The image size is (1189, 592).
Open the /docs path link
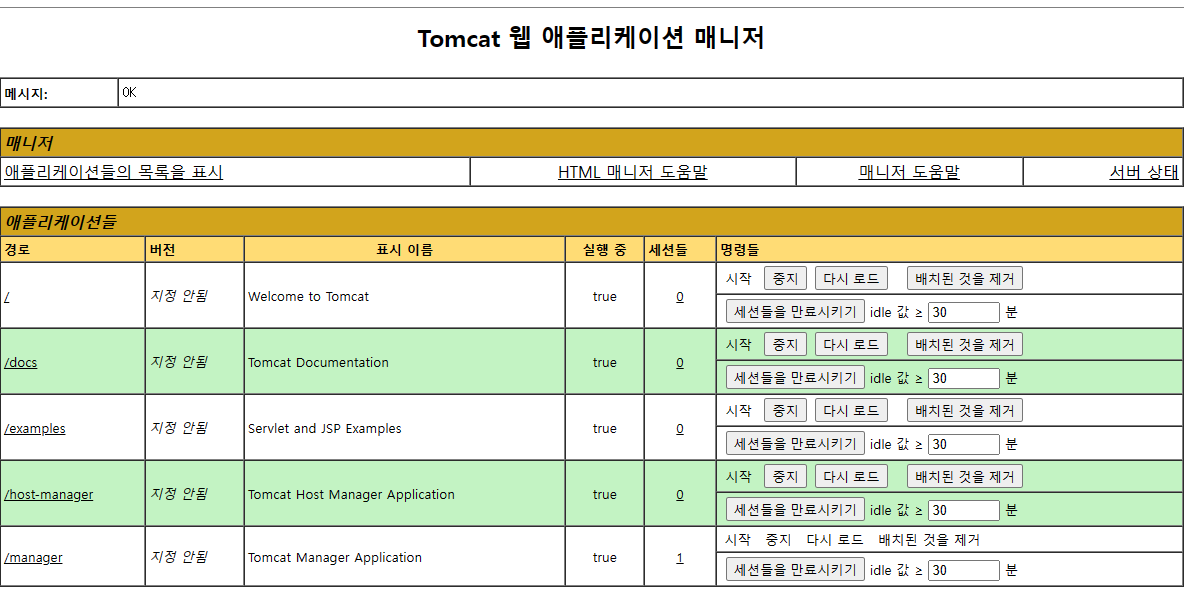[x=20, y=362]
